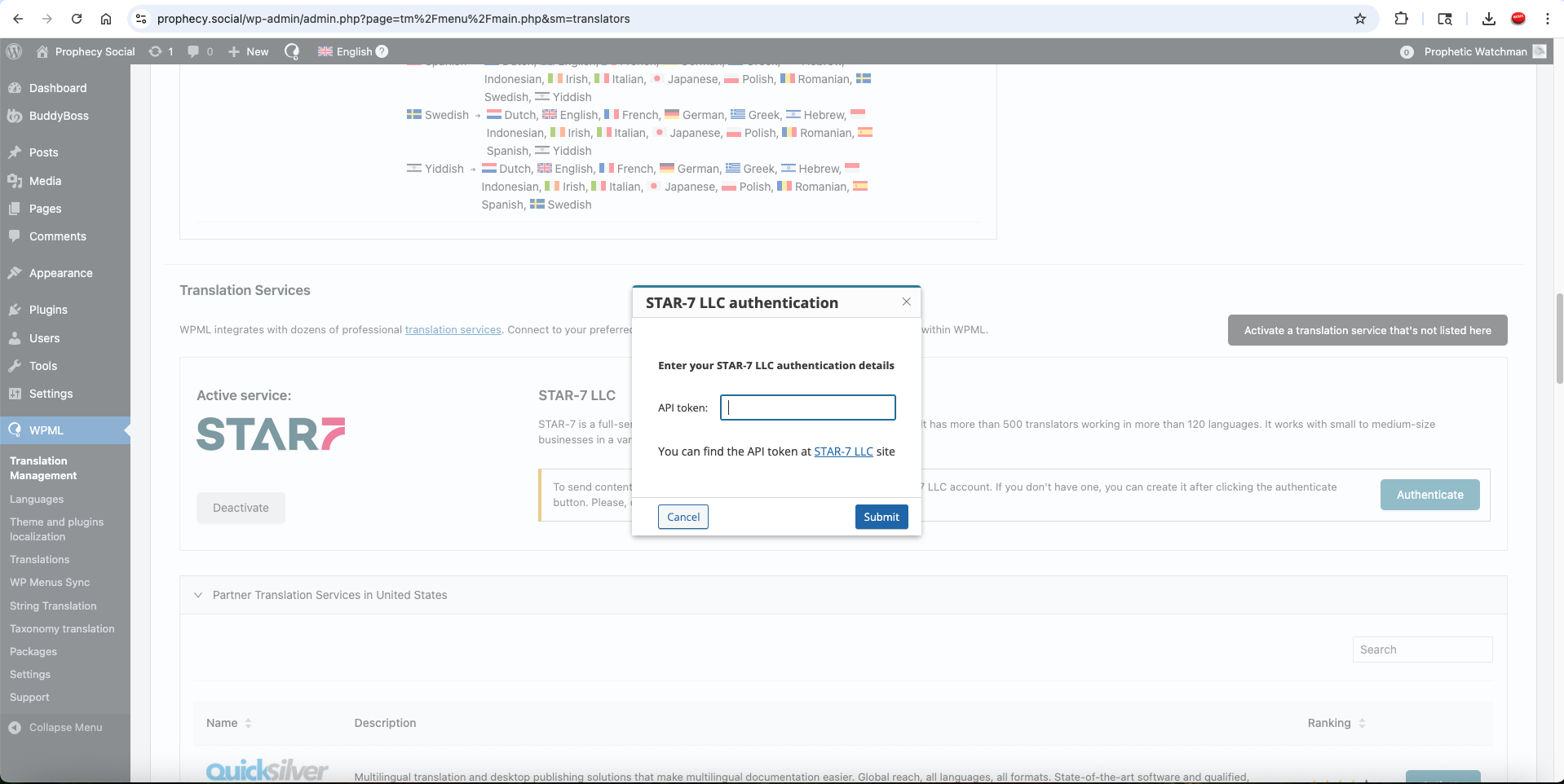This screenshot has width=1564, height=784.
Task: Click the WPML icon in admin bar
Action: point(292,51)
